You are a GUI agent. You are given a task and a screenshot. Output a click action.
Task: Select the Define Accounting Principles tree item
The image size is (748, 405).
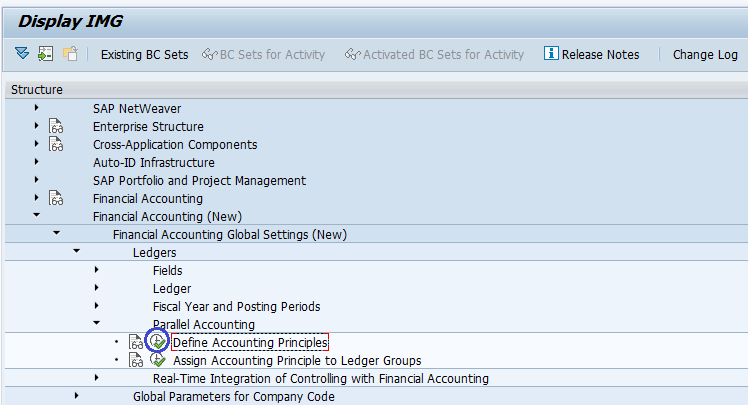pyautogui.click(x=250, y=343)
